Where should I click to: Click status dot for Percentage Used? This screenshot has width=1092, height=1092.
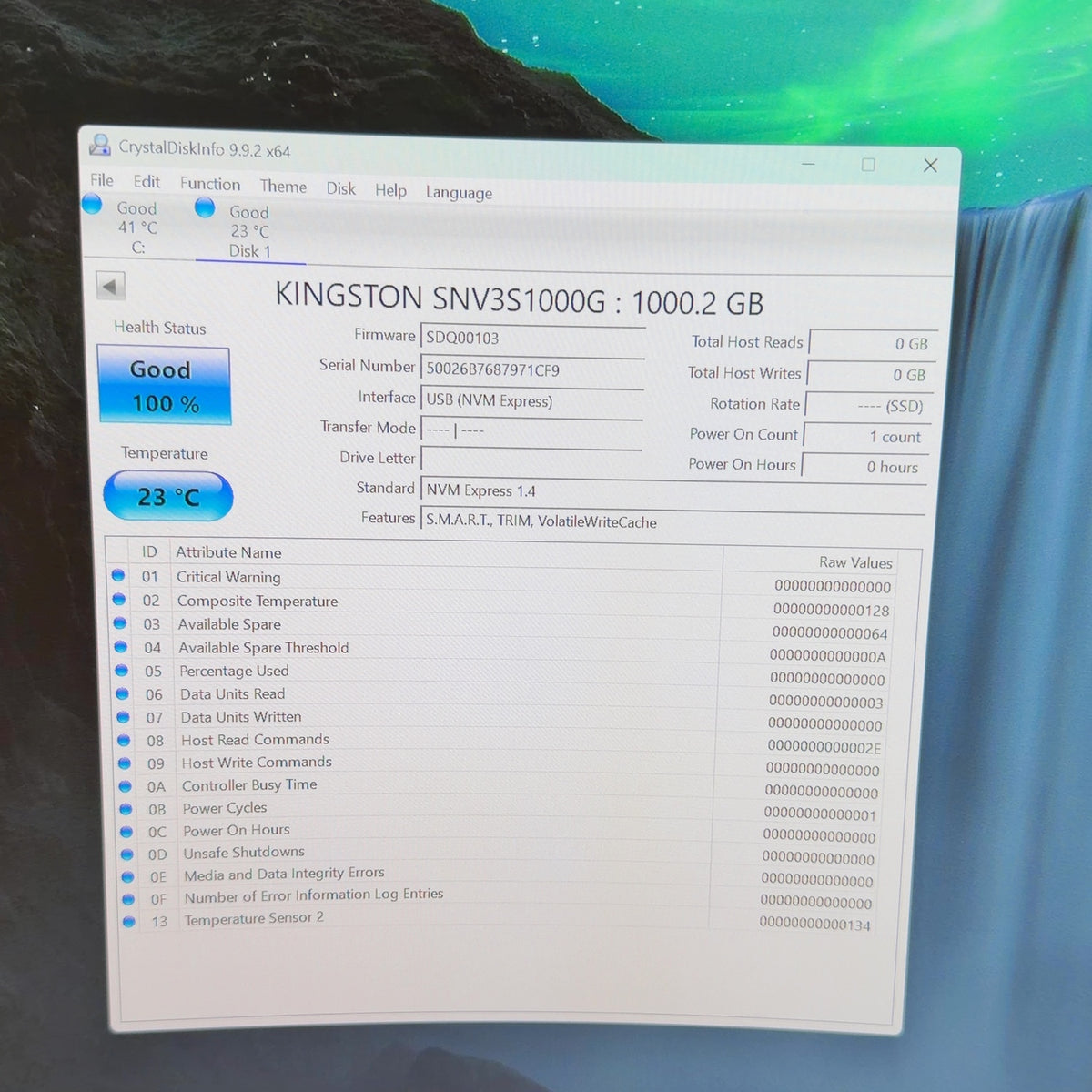tap(122, 670)
